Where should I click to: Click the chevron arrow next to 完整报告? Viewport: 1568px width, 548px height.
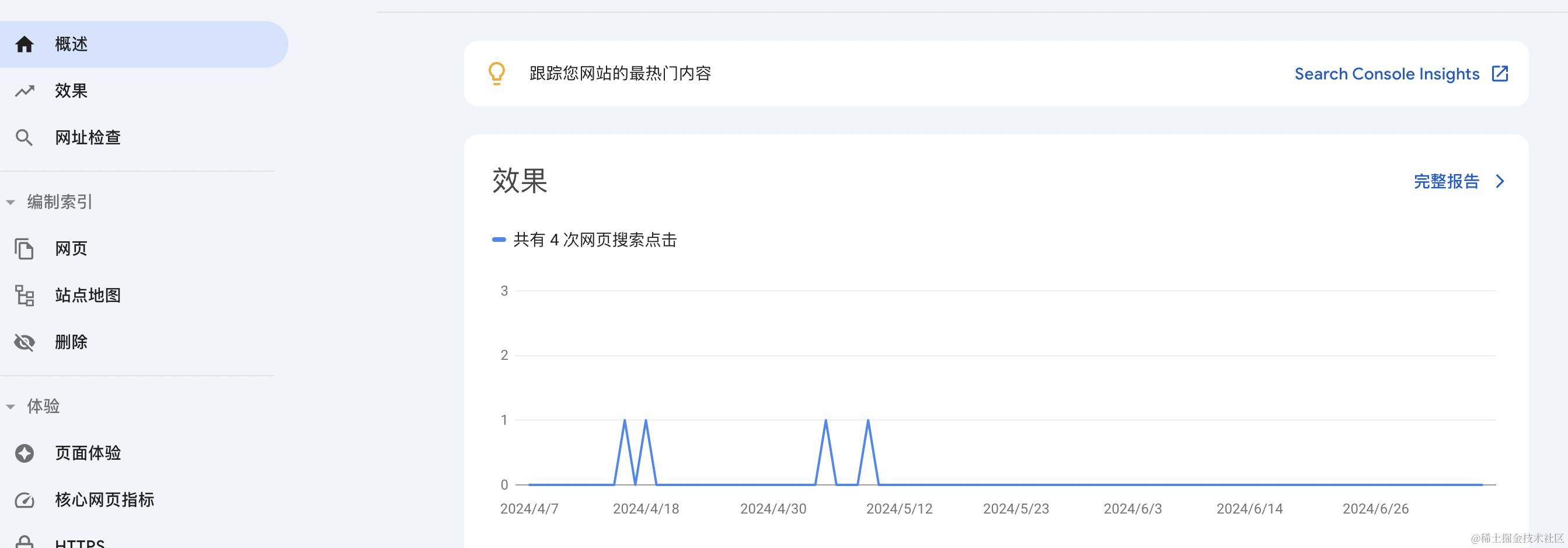pos(1500,182)
